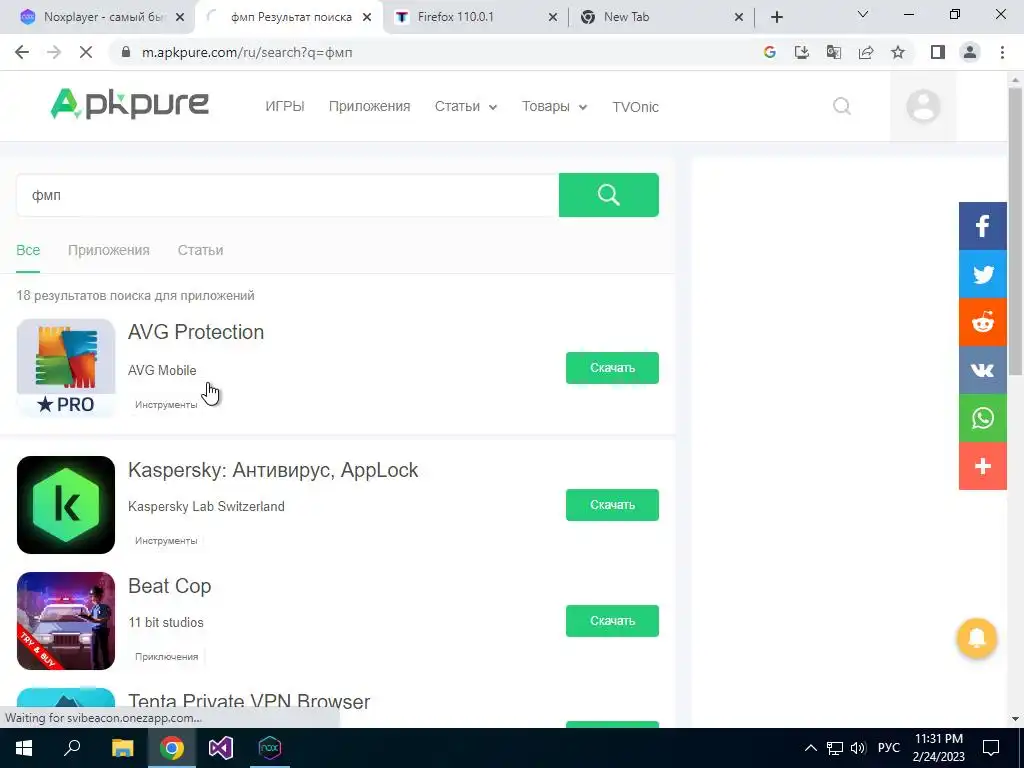Screen dimensions: 1024x768
Task: Click the green search submit button
Action: click(609, 195)
